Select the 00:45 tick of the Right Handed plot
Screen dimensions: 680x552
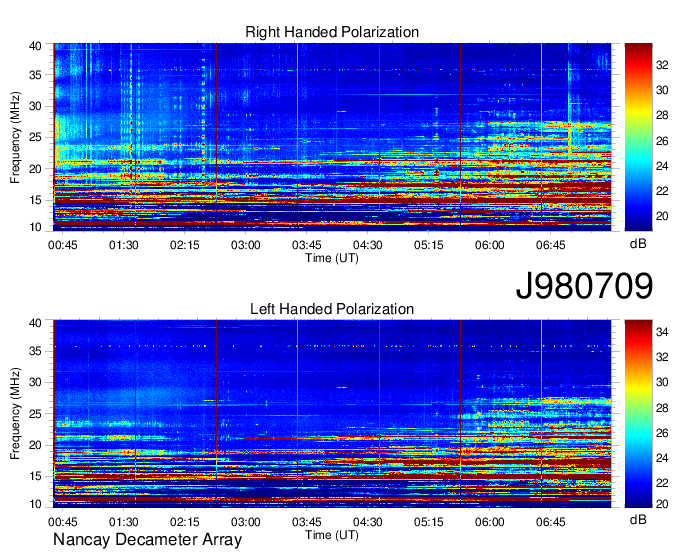(x=62, y=245)
